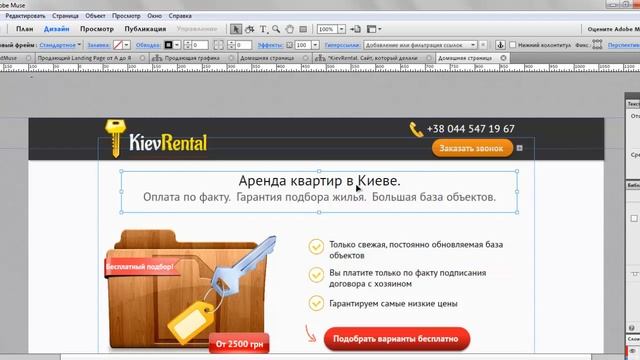The image size is (640, 360).
Task: Click the corner radius stepper arrows
Action: coord(231,45)
